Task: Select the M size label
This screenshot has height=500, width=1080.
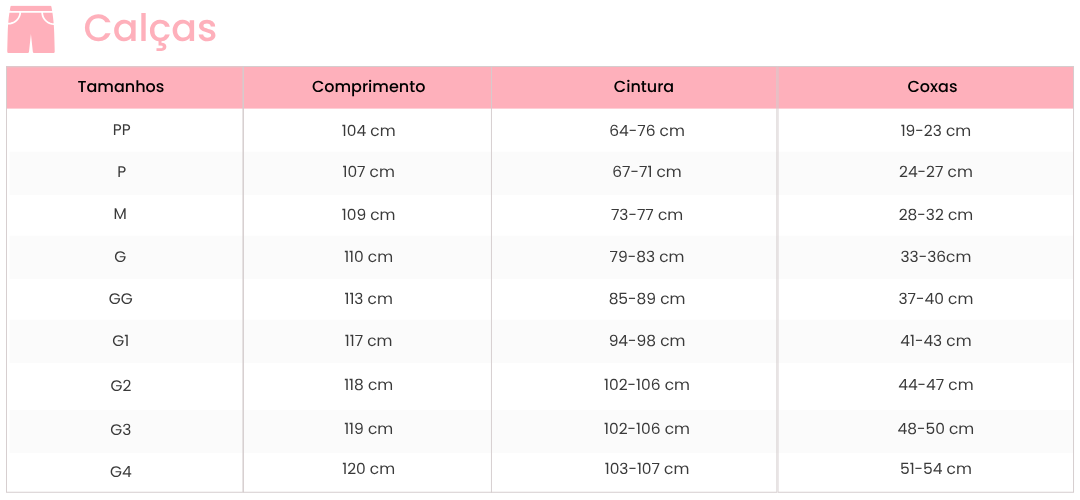Action: pos(121,214)
